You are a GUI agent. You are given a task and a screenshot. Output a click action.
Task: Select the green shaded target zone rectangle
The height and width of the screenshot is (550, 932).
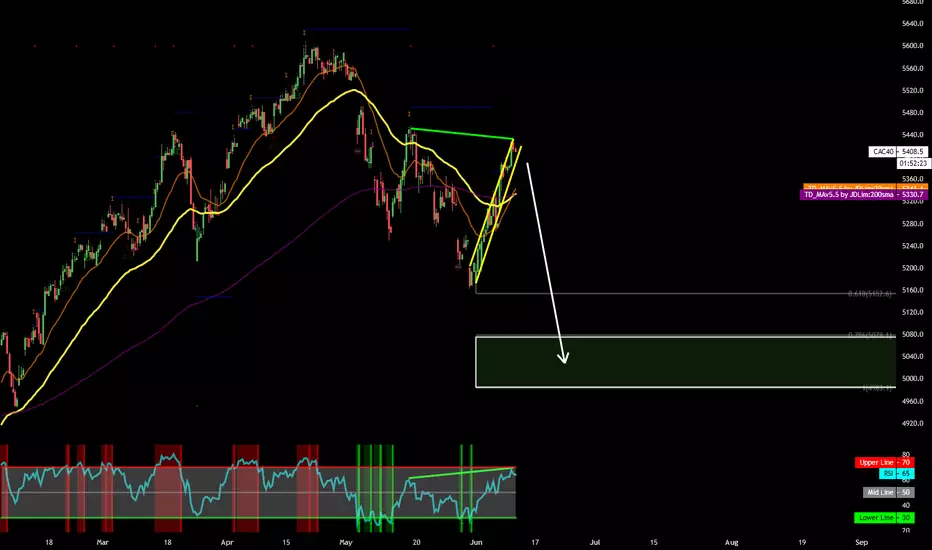[685, 362]
